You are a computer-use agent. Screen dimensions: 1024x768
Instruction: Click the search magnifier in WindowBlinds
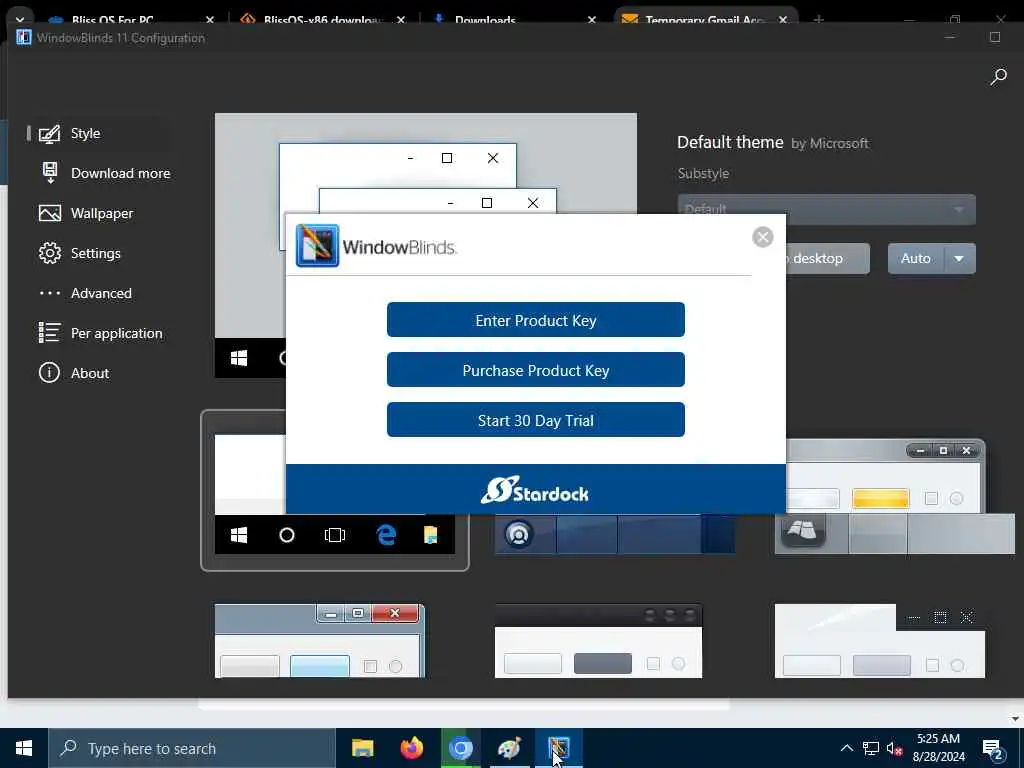tap(998, 76)
